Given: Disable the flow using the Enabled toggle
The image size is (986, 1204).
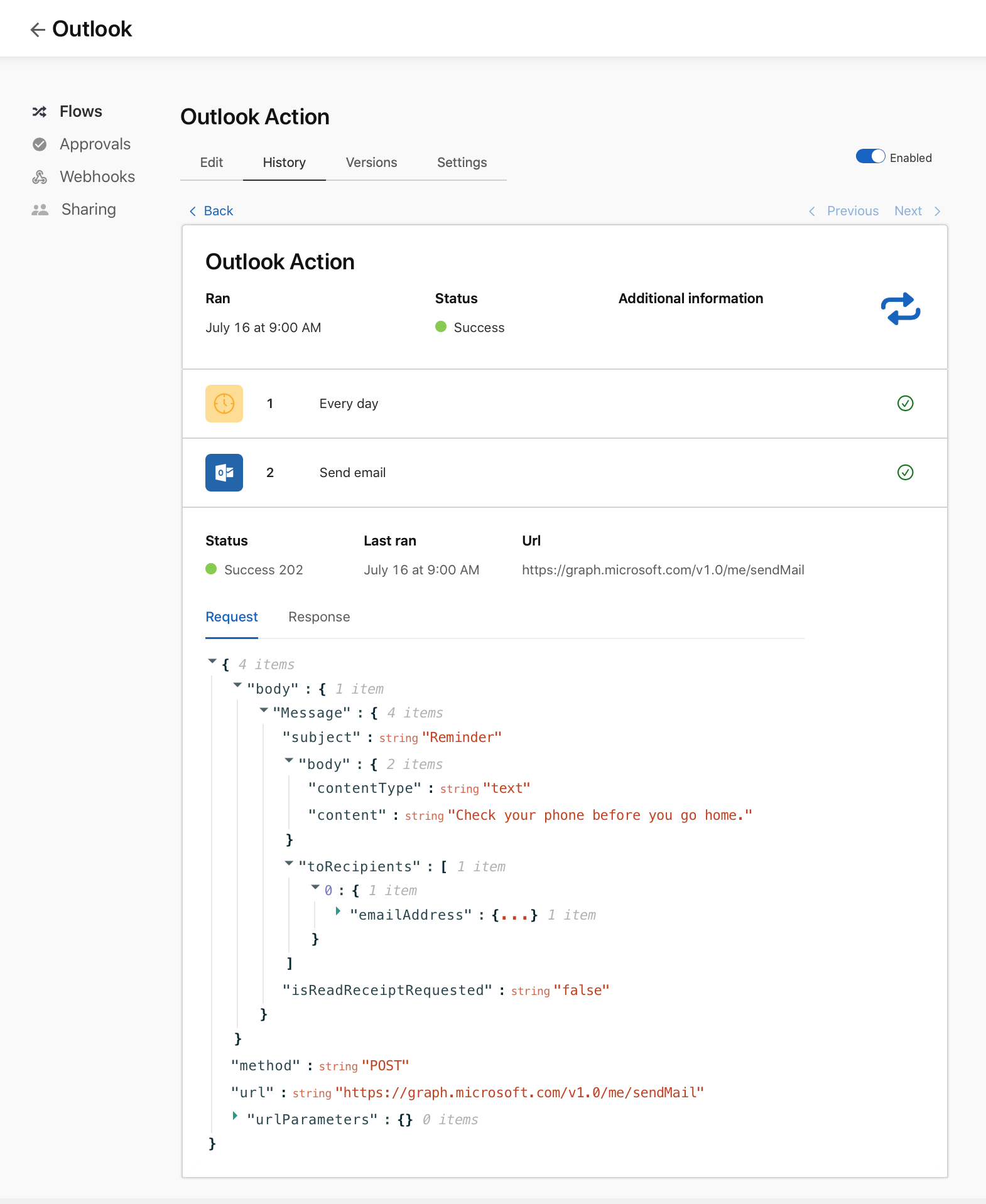Looking at the screenshot, I should (x=870, y=157).
